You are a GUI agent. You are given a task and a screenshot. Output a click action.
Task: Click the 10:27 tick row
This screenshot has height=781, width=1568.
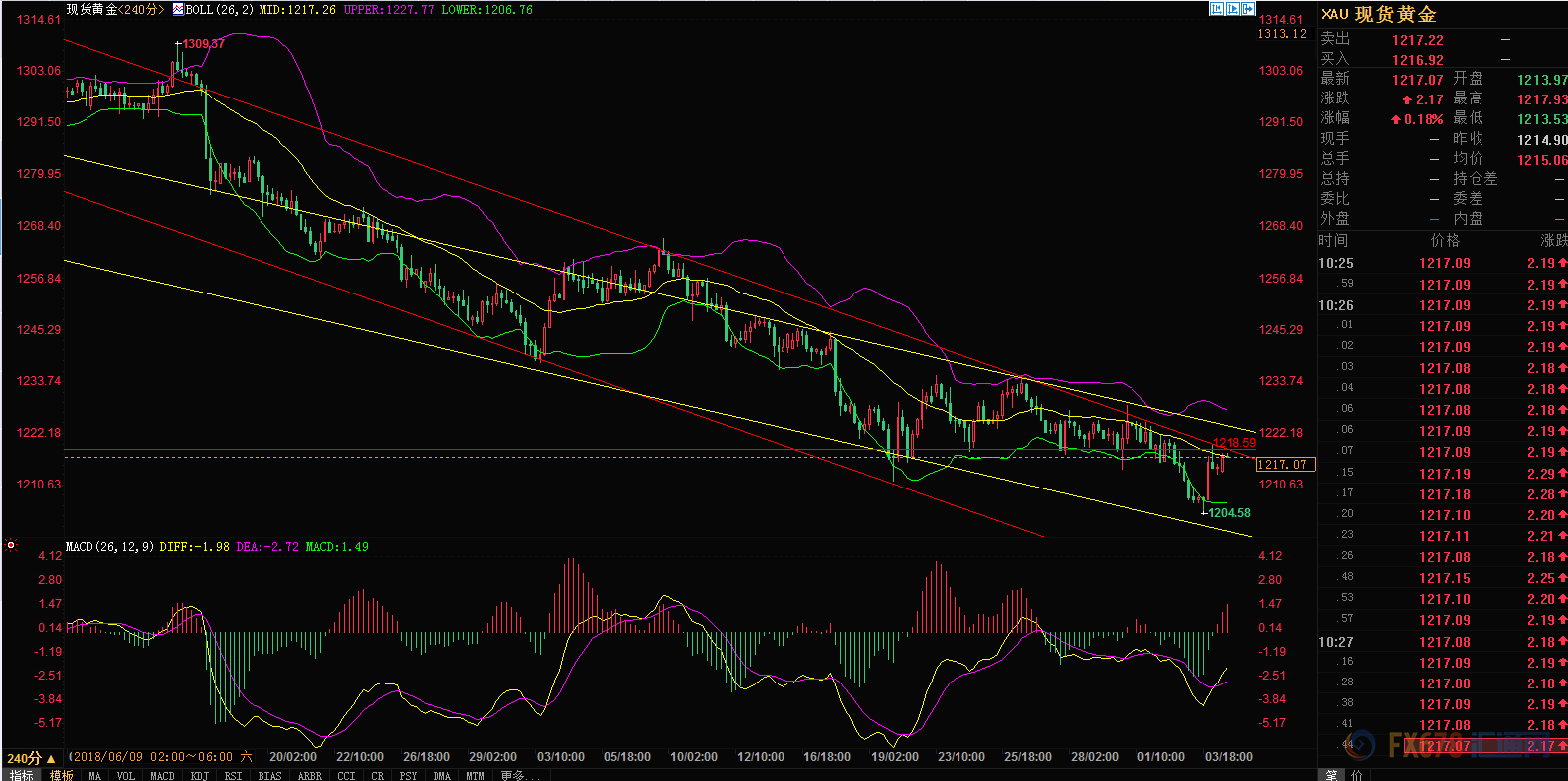click(1443, 642)
